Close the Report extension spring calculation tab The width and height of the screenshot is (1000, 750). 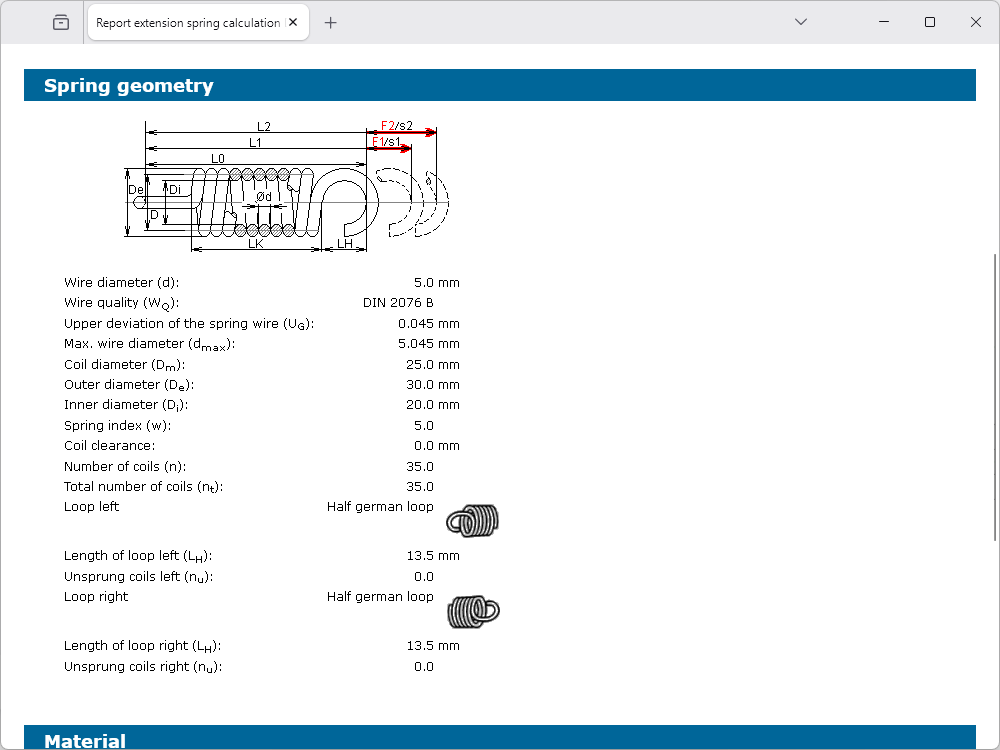(x=294, y=23)
